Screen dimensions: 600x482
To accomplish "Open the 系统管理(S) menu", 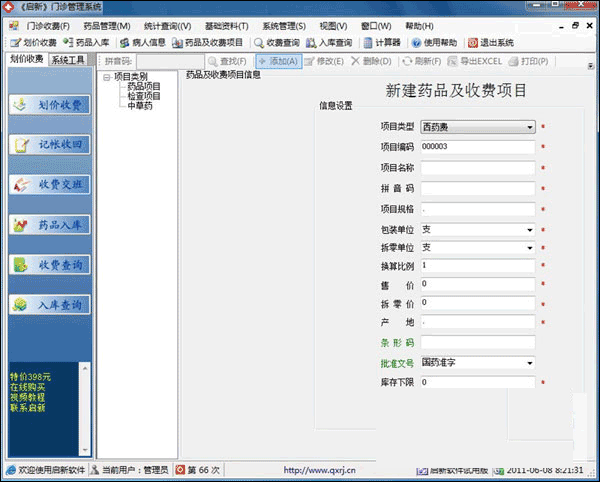I will tap(284, 26).
